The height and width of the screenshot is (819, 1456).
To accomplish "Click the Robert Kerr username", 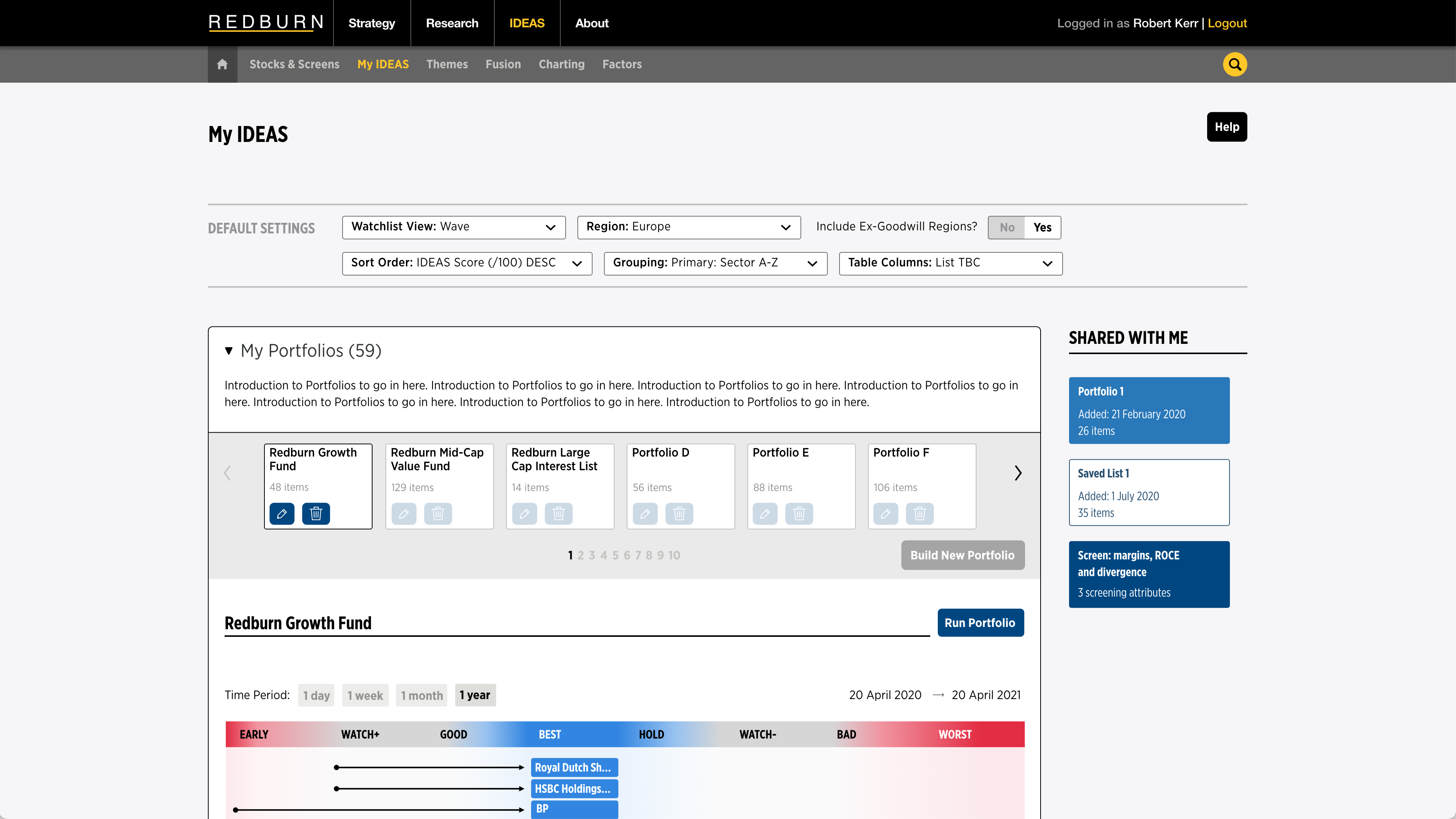I will 1165,23.
